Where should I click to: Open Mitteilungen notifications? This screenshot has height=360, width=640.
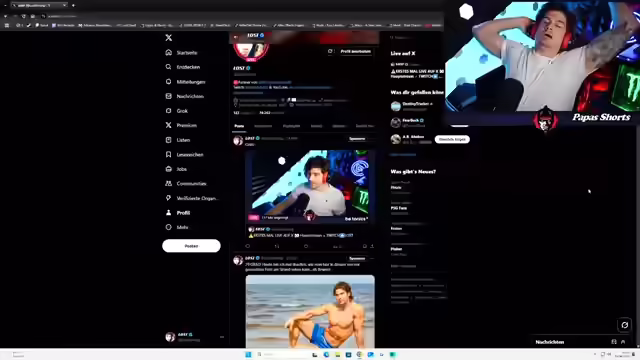185,82
